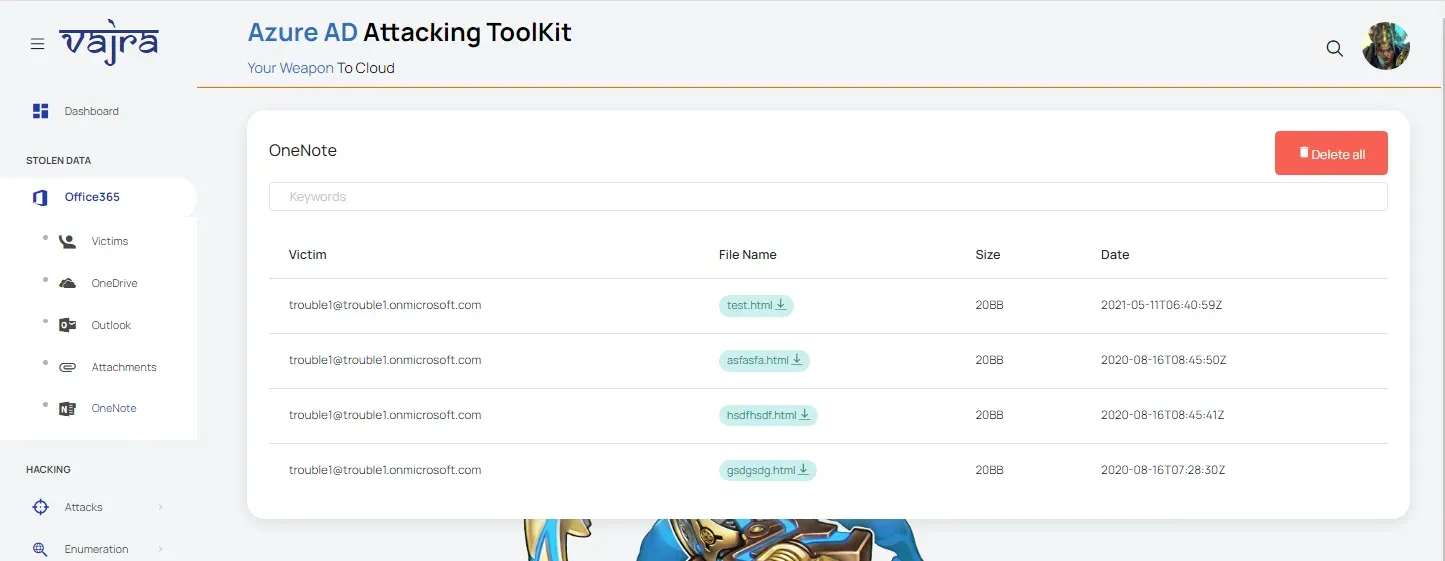Click the Dashboard grid icon
Image resolution: width=1445 pixels, height=561 pixels.
point(41,111)
